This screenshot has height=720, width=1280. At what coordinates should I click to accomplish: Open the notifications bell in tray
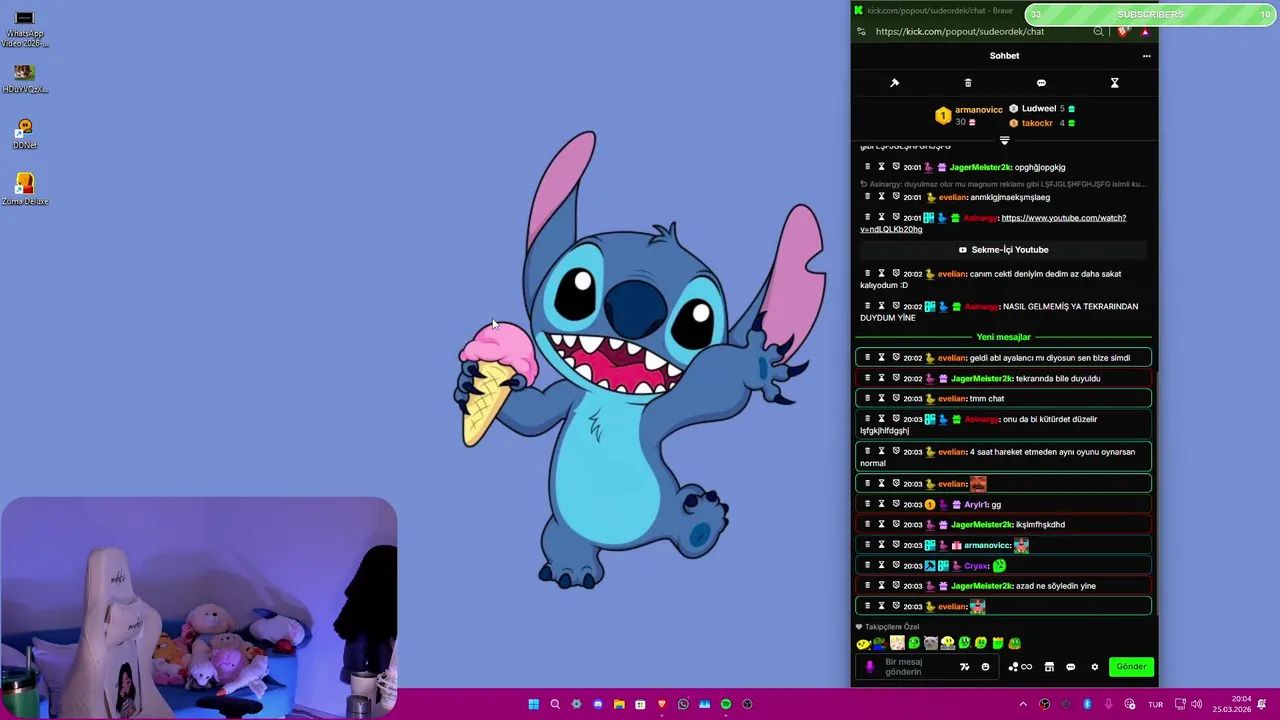pyautogui.click(x=1262, y=704)
